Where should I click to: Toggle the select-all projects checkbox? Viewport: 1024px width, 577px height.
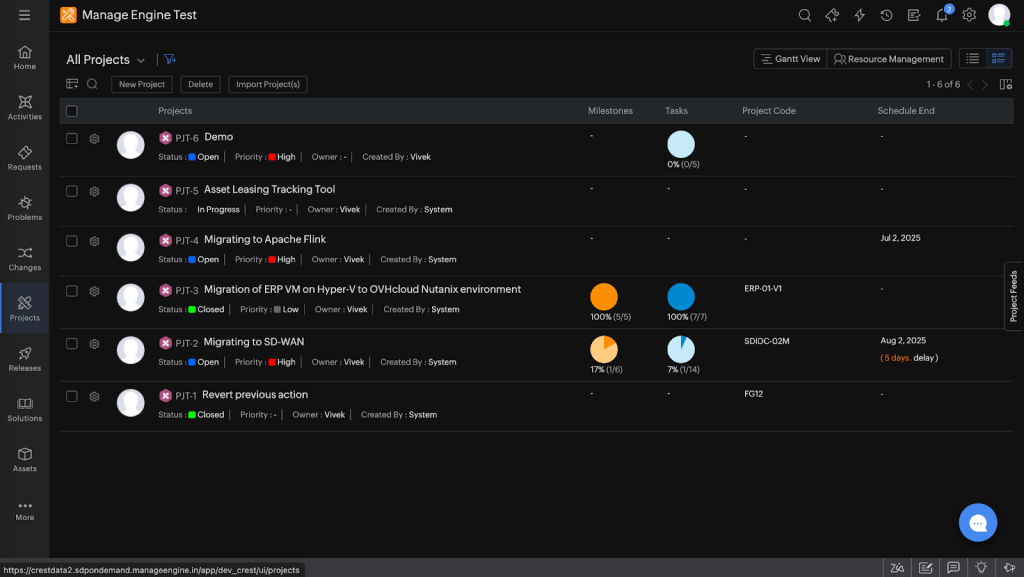pyautogui.click(x=72, y=111)
